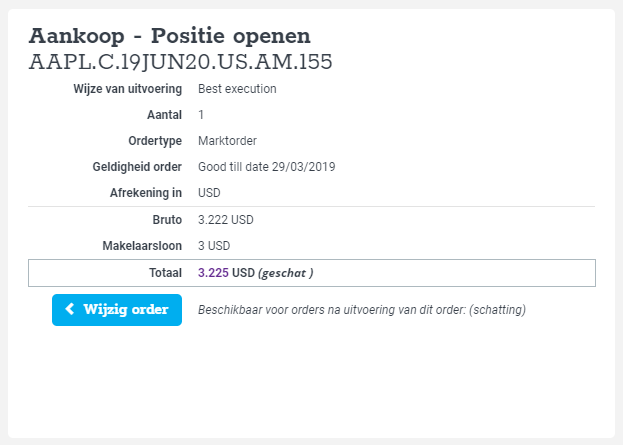Click the Afrekening in label

point(146,193)
